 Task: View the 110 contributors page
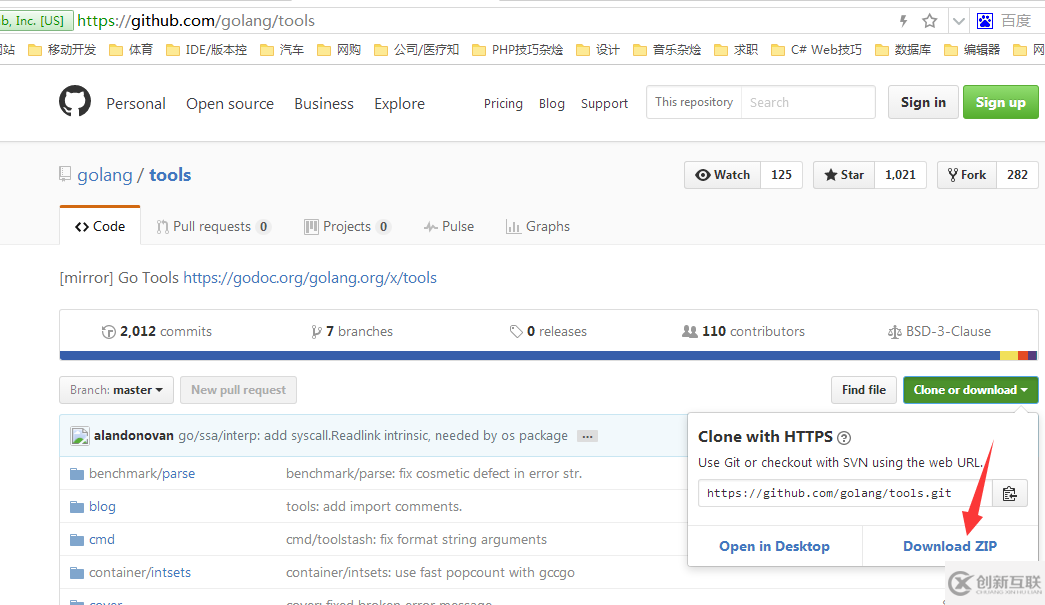[x=743, y=331]
